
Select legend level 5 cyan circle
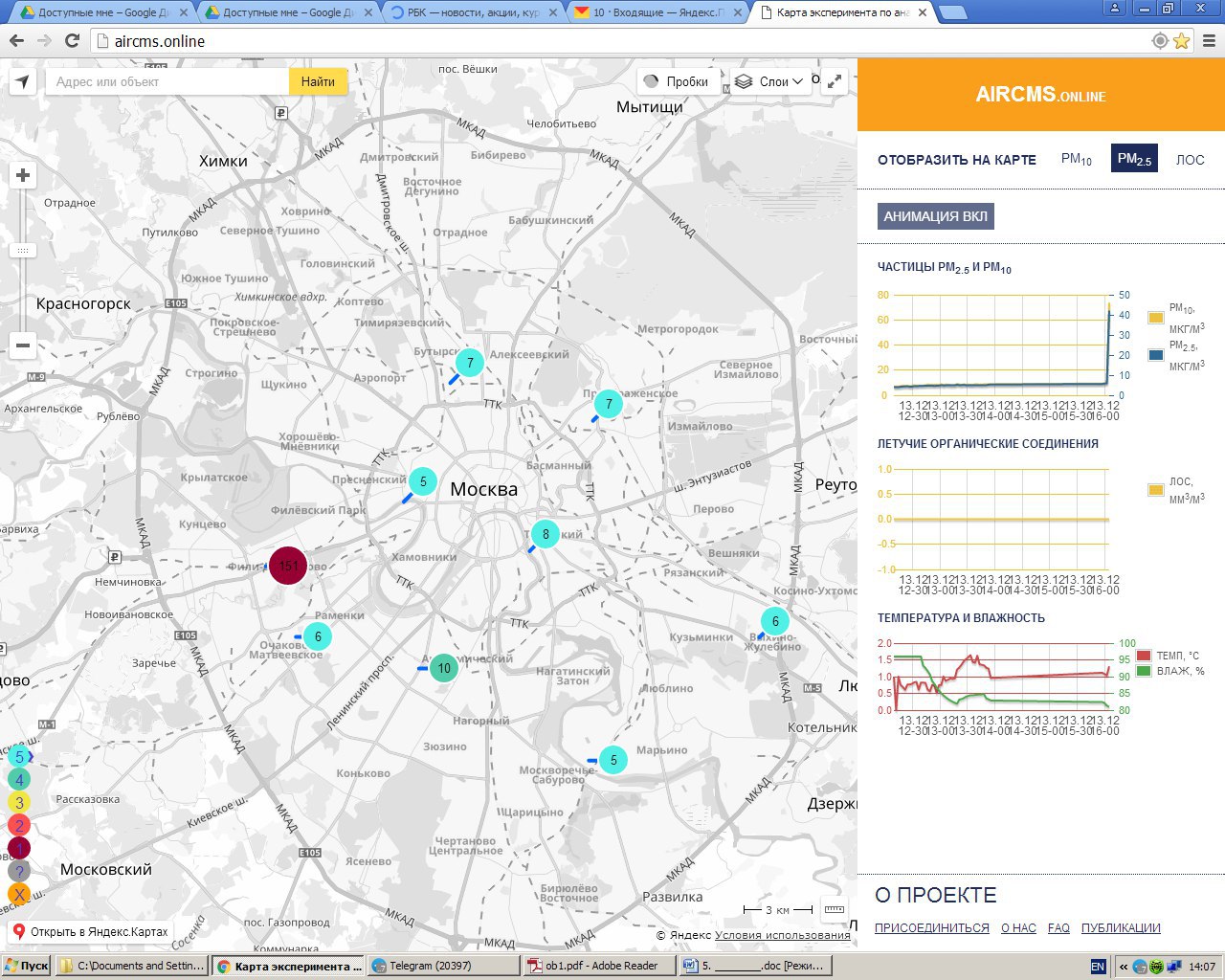tap(19, 757)
